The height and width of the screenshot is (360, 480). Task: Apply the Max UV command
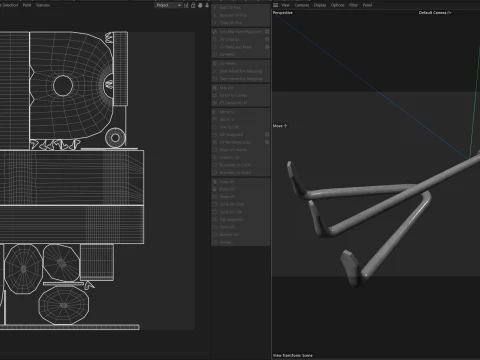(240, 88)
